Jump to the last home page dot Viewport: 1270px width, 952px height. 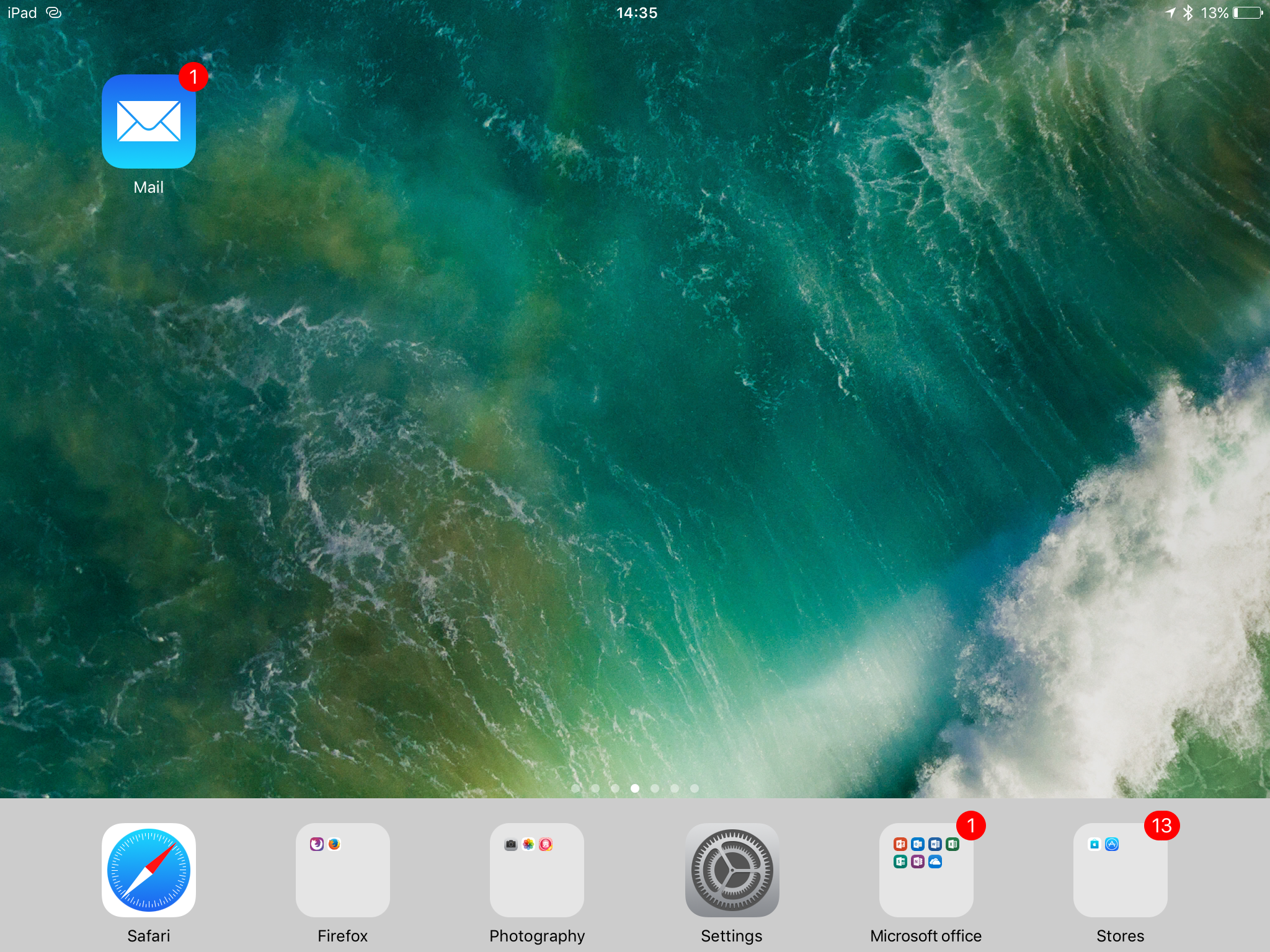(695, 788)
